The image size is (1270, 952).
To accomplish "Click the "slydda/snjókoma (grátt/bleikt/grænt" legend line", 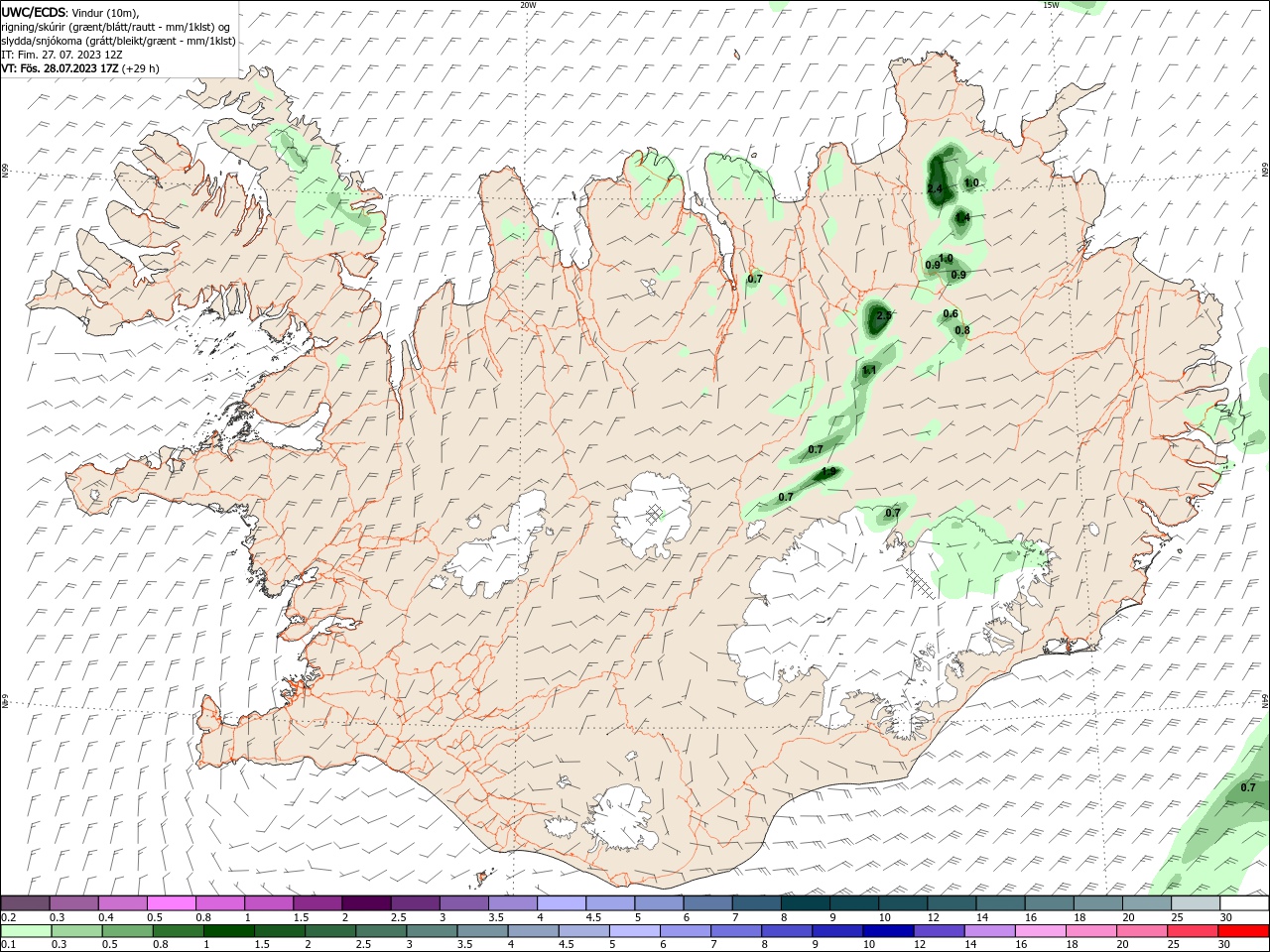I will point(118,41).
